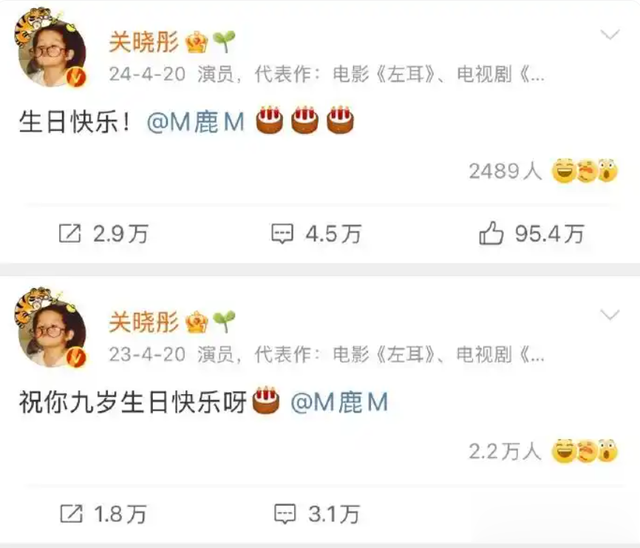
Task: Expand the dropdown chevron on the 23-4-20 post
Action: pos(610,315)
